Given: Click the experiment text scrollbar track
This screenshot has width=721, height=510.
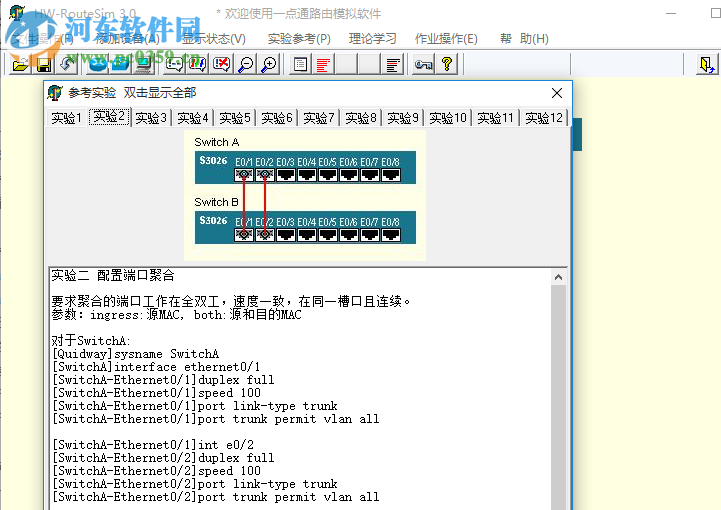Looking at the screenshot, I should click(558, 395).
